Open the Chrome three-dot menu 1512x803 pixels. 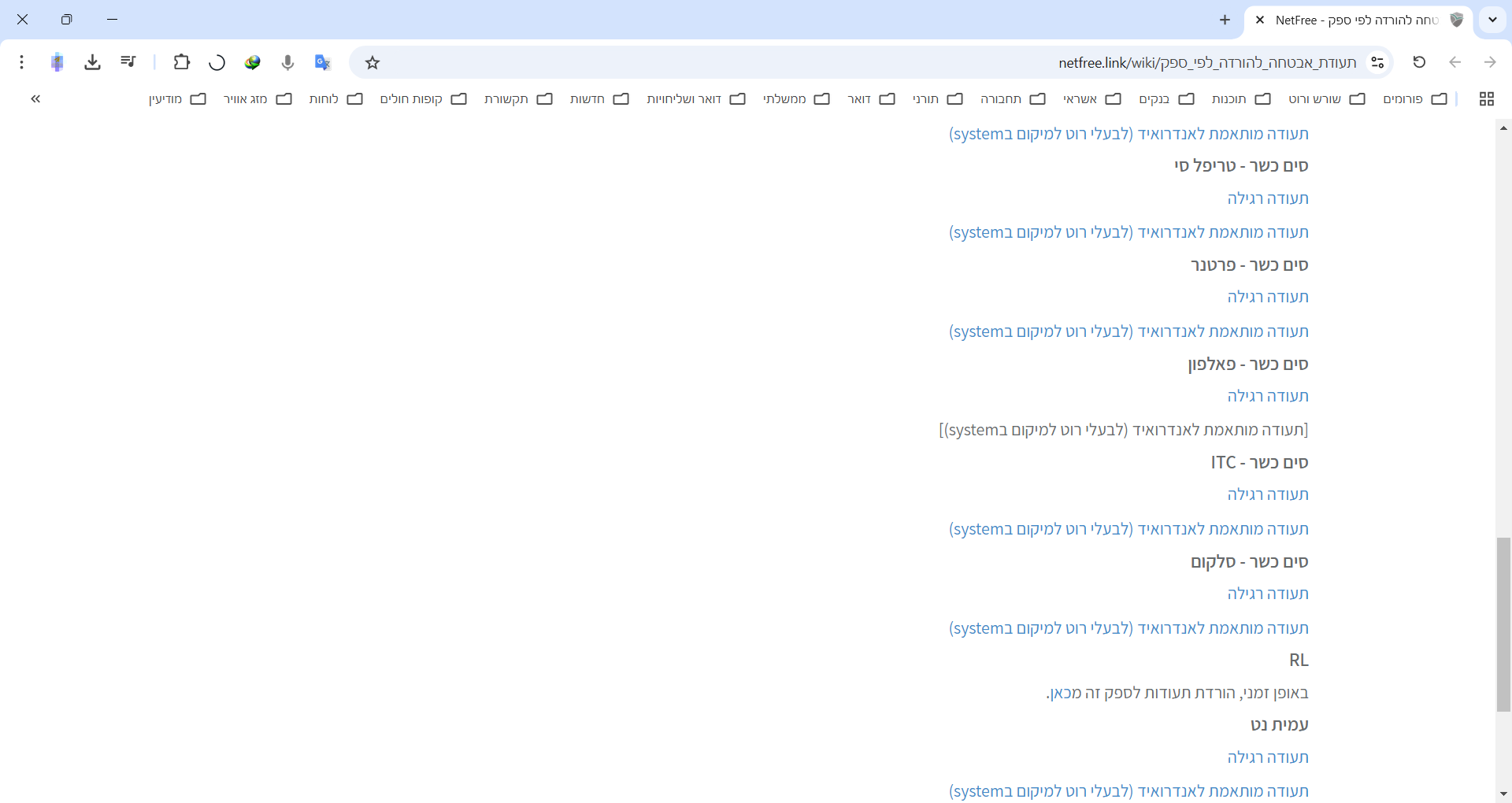pos(21,62)
